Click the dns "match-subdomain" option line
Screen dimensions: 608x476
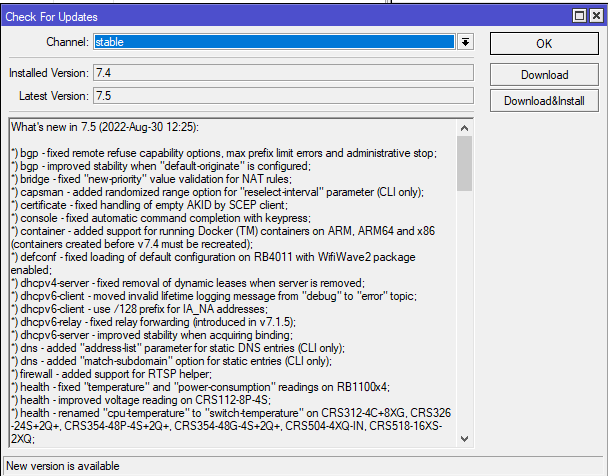(171, 361)
